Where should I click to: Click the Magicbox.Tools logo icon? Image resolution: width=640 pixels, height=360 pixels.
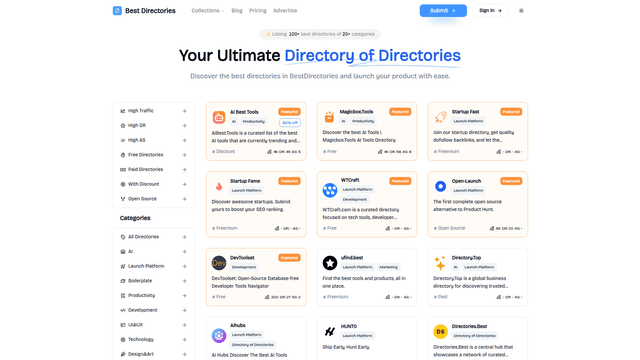click(329, 117)
